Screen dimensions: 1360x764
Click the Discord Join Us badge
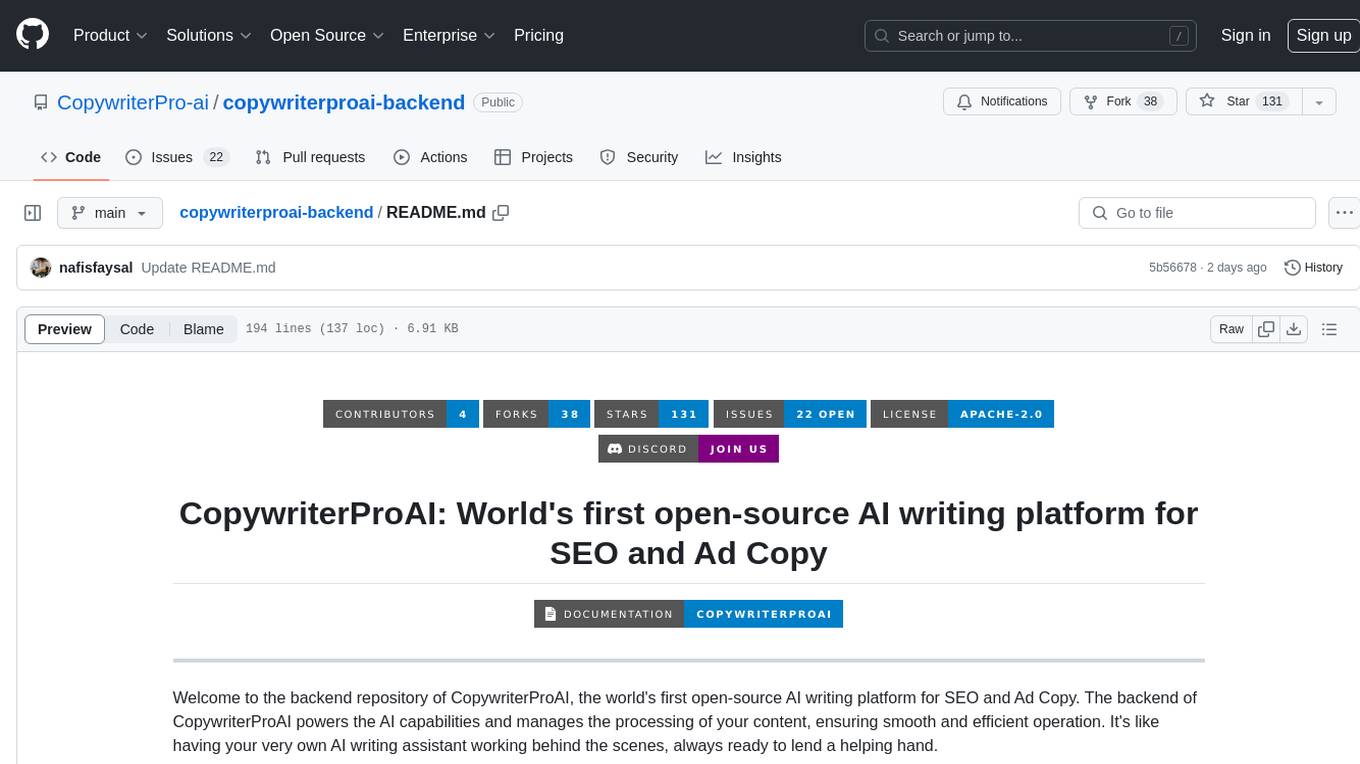point(688,449)
